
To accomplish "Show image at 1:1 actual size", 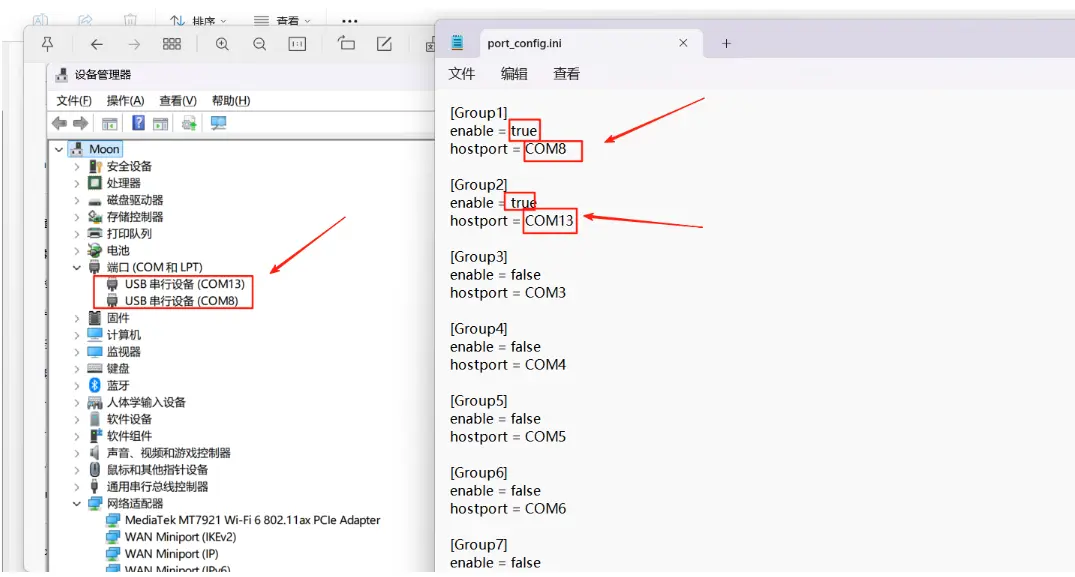I will (298, 45).
